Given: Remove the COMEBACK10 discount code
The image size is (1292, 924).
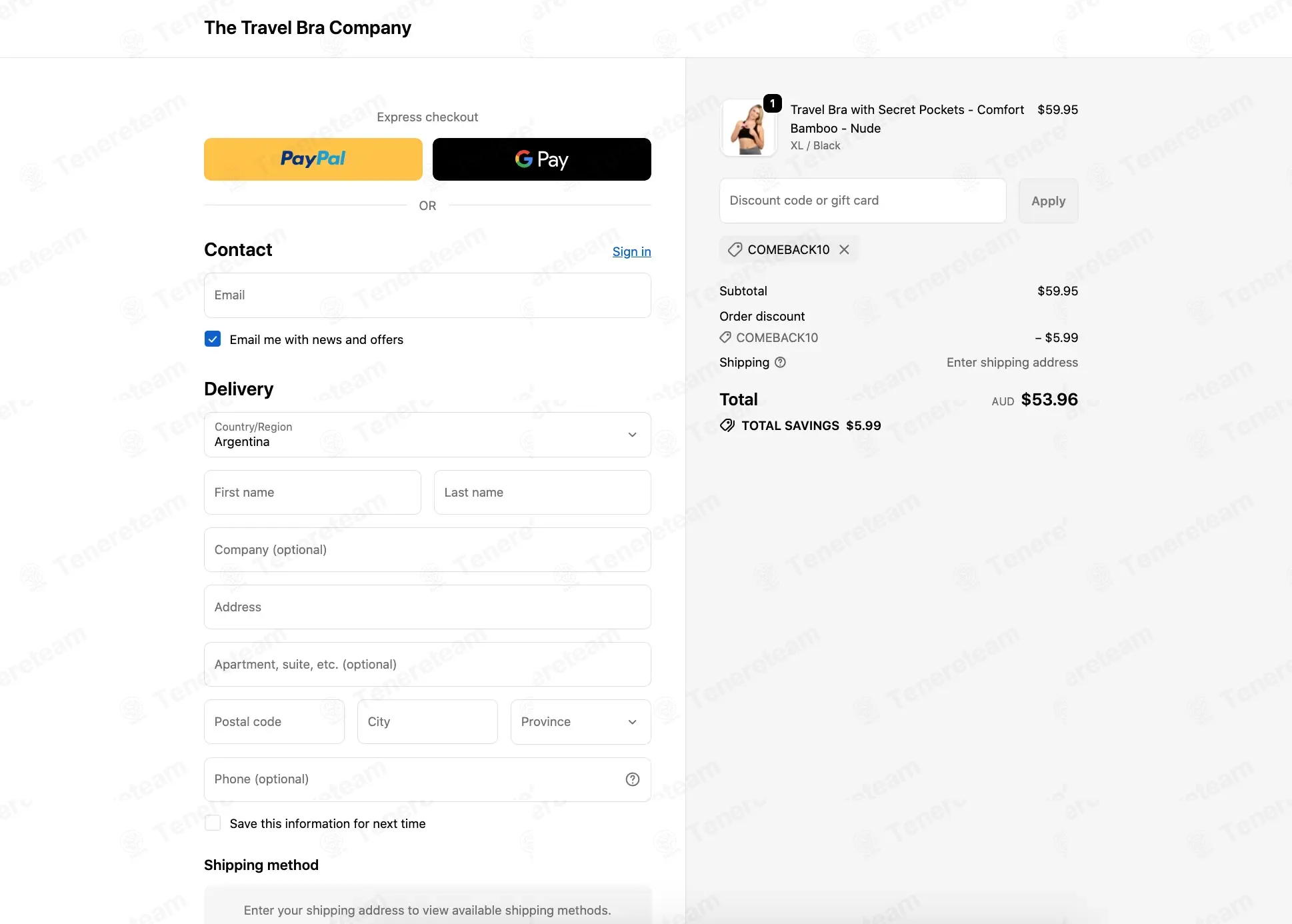Looking at the screenshot, I should (x=844, y=249).
